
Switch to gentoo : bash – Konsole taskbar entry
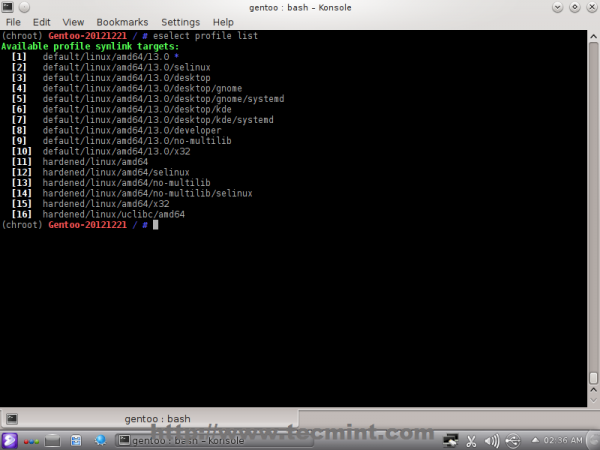[x=214, y=440]
